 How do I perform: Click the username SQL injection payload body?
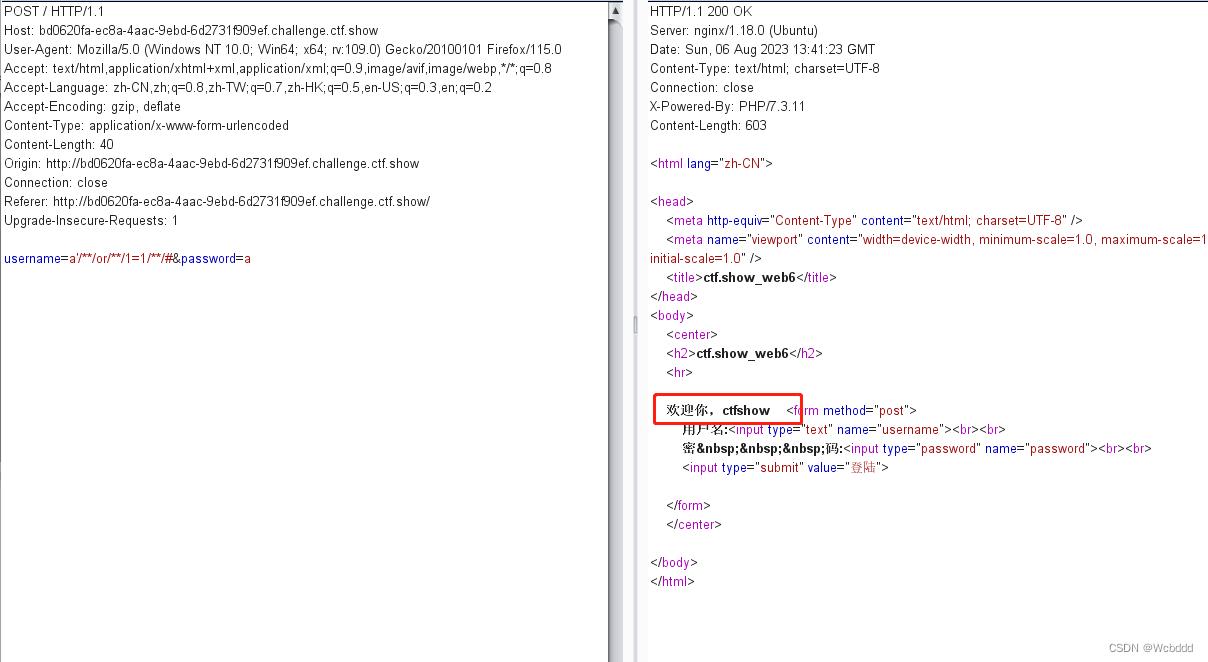89,258
